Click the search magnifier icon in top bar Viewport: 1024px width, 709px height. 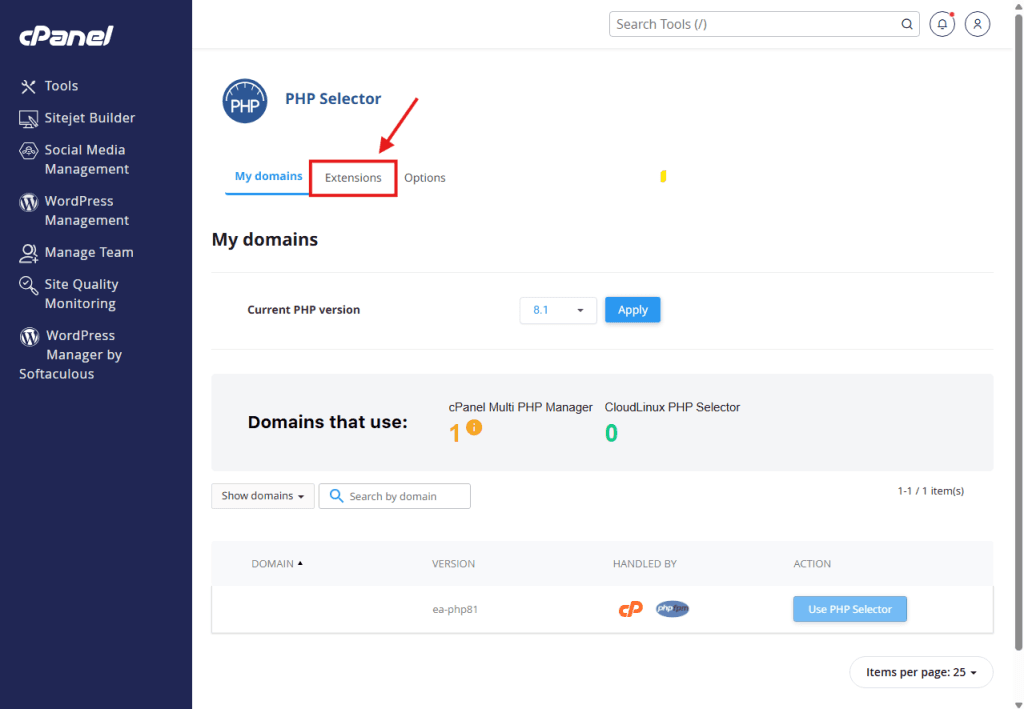[x=907, y=24]
